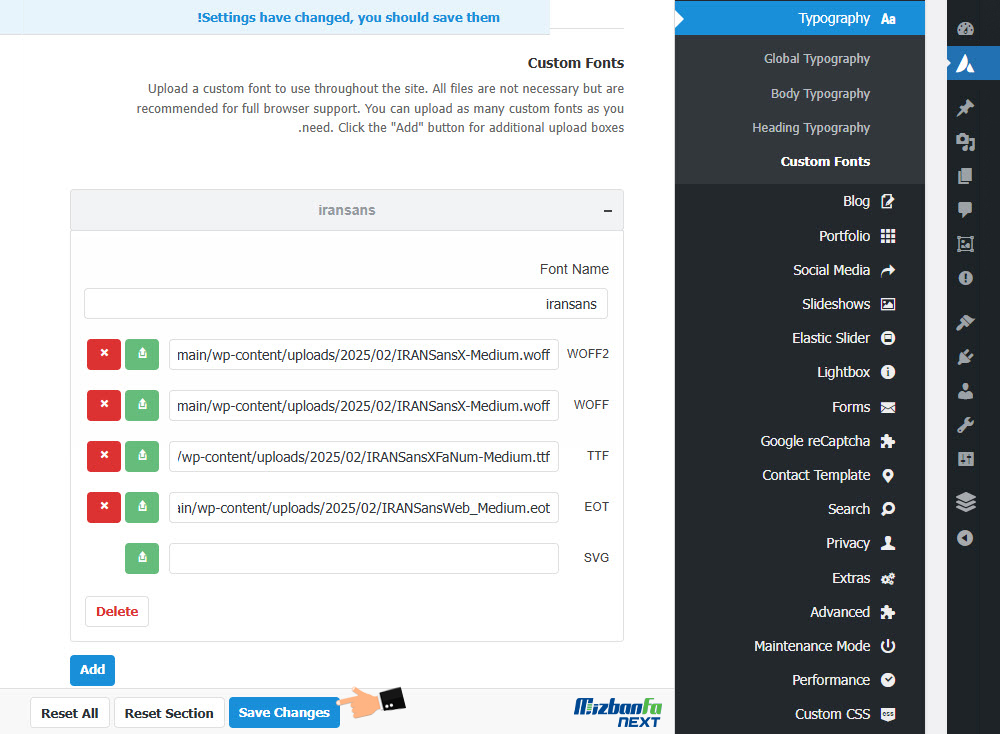
Task: Open the Typography options section
Action: coord(800,18)
